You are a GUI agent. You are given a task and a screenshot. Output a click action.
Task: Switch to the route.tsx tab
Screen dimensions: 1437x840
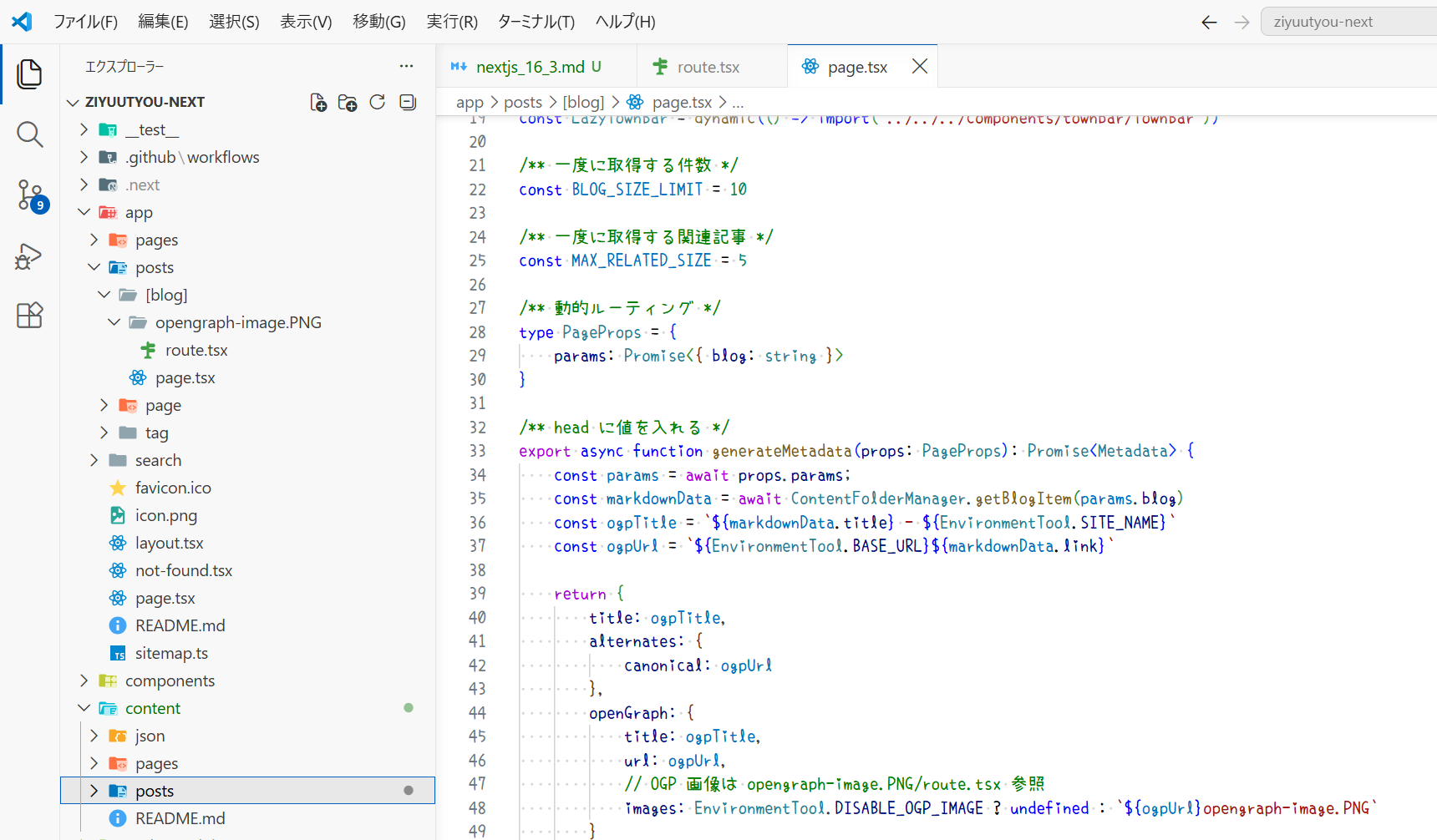pos(712,66)
